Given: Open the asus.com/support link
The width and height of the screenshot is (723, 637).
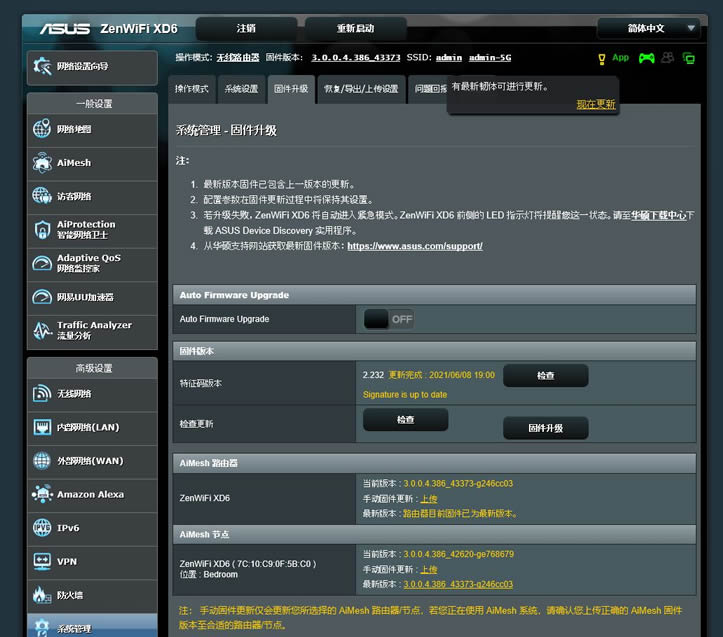Looking at the screenshot, I should pos(415,246).
